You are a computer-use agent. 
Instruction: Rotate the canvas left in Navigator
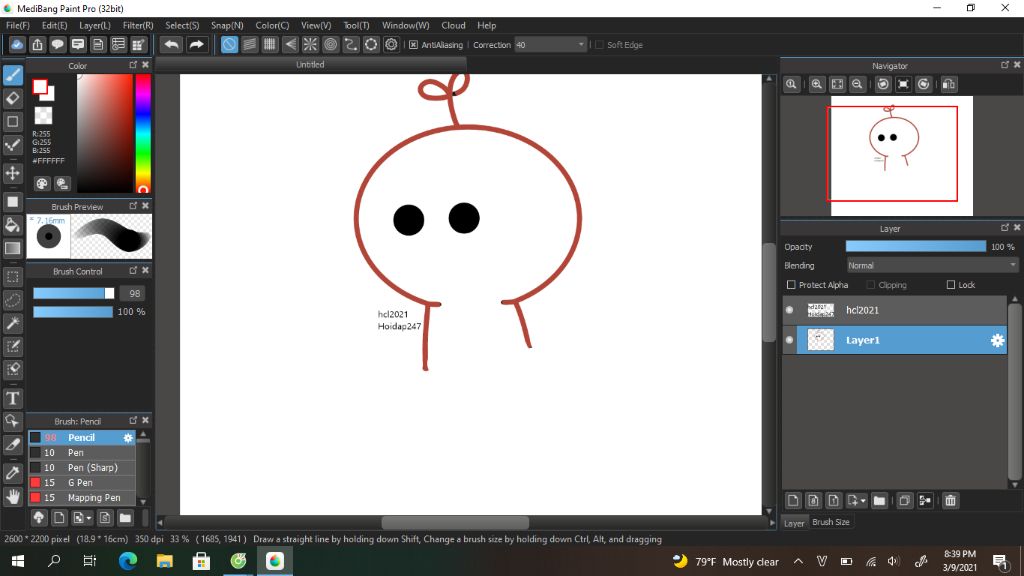tap(883, 84)
